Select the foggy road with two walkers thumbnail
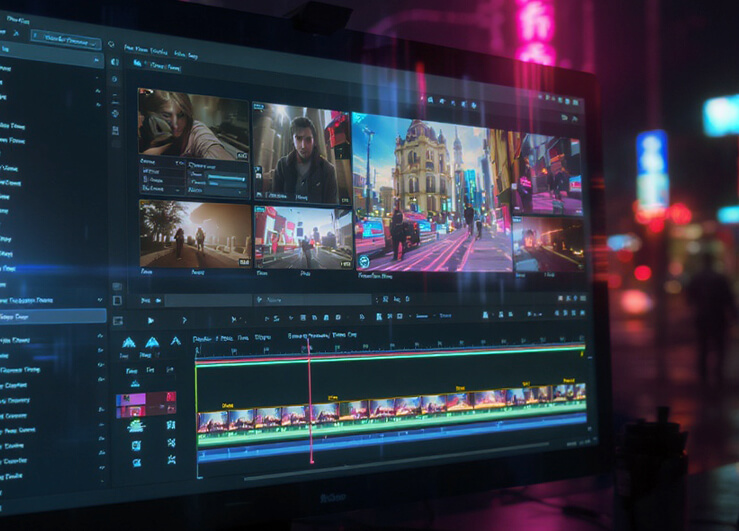 [195, 234]
